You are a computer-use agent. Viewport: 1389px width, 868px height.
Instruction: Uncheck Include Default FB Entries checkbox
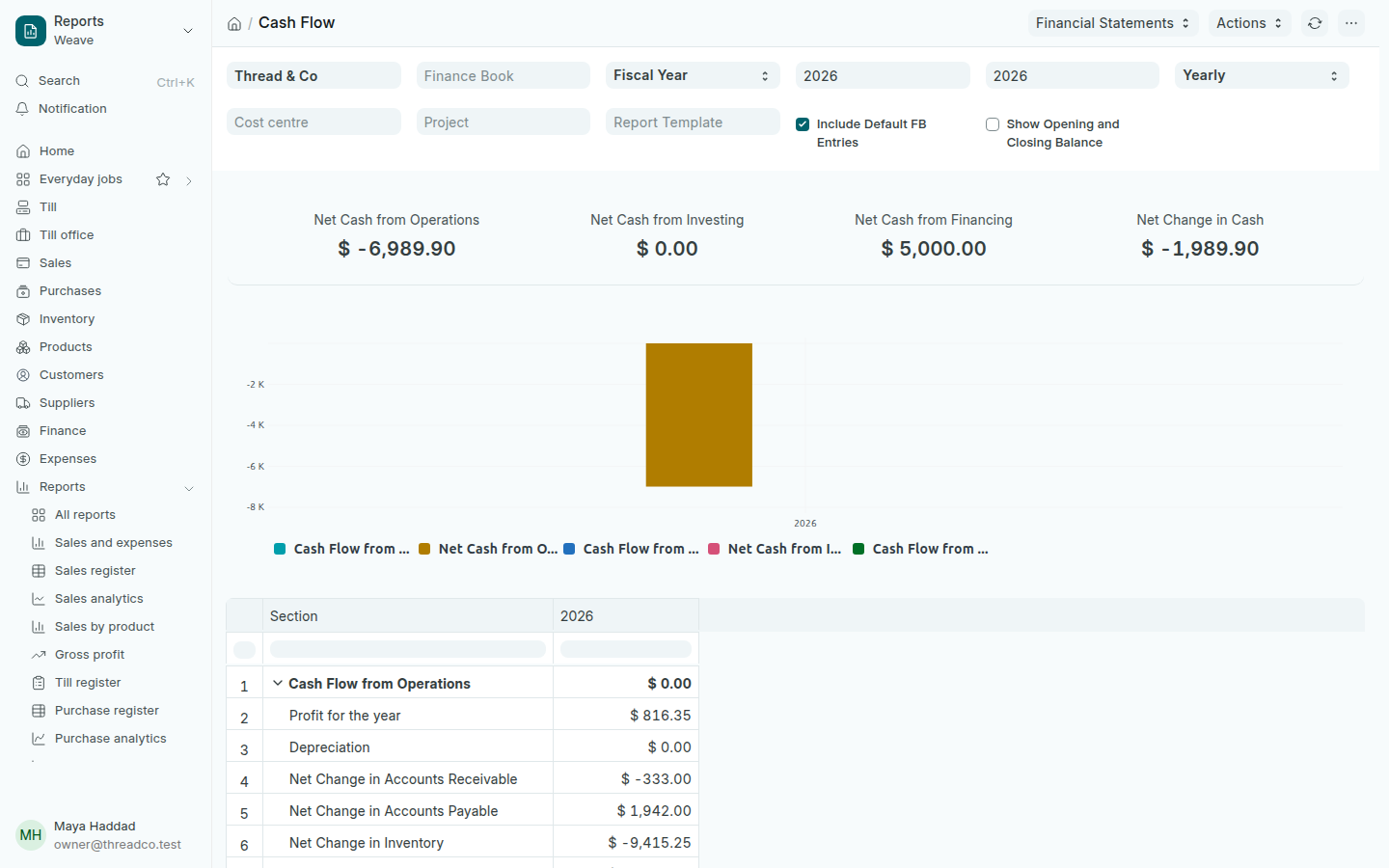pyautogui.click(x=803, y=124)
